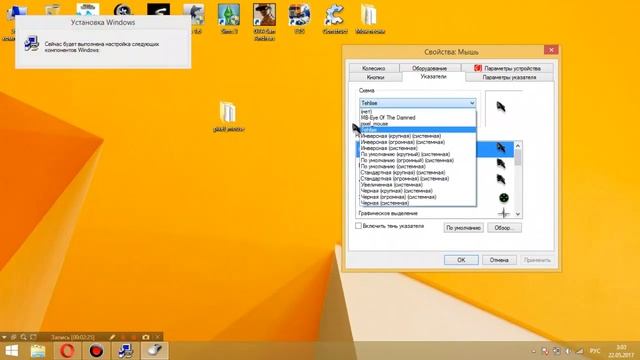
Task: Choose Черная (системная) scheme
Action: pyautogui.click(x=418, y=203)
